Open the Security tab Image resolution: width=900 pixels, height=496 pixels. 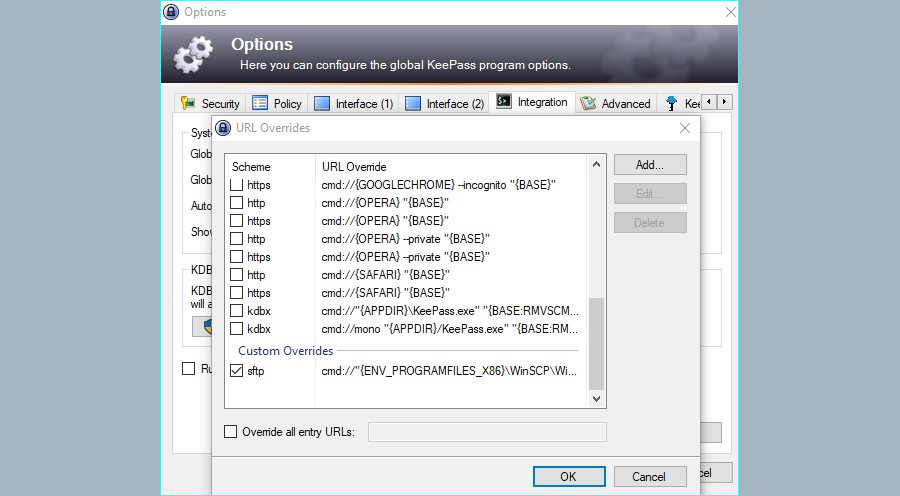point(211,103)
